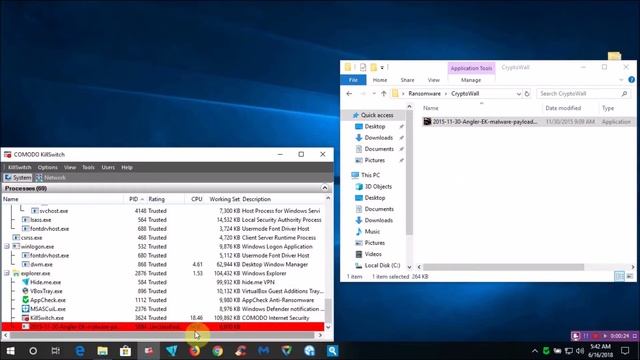This screenshot has height=360, width=640.
Task: Select the AppCheck.exe process icon
Action: coord(25,300)
